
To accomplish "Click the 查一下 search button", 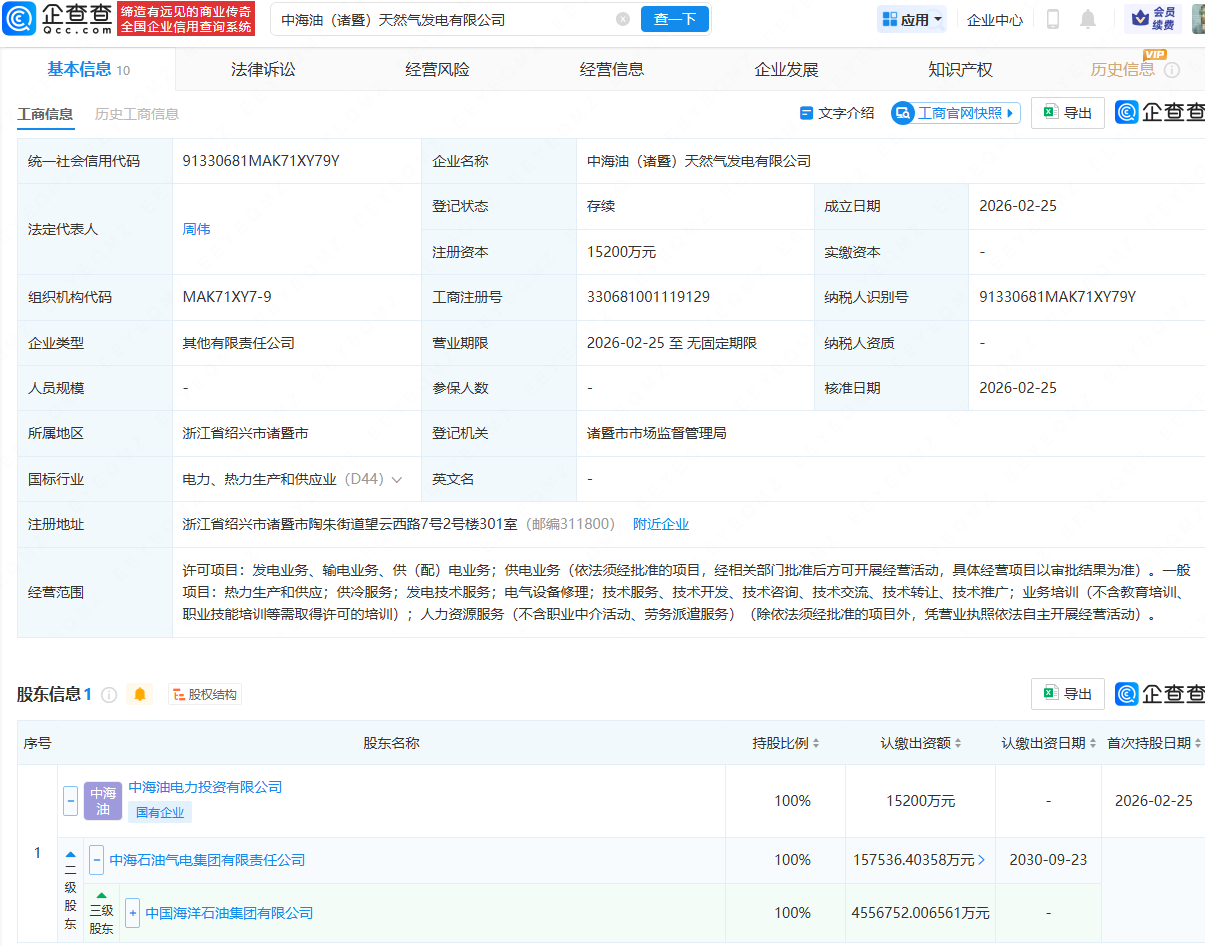I will 674,18.
